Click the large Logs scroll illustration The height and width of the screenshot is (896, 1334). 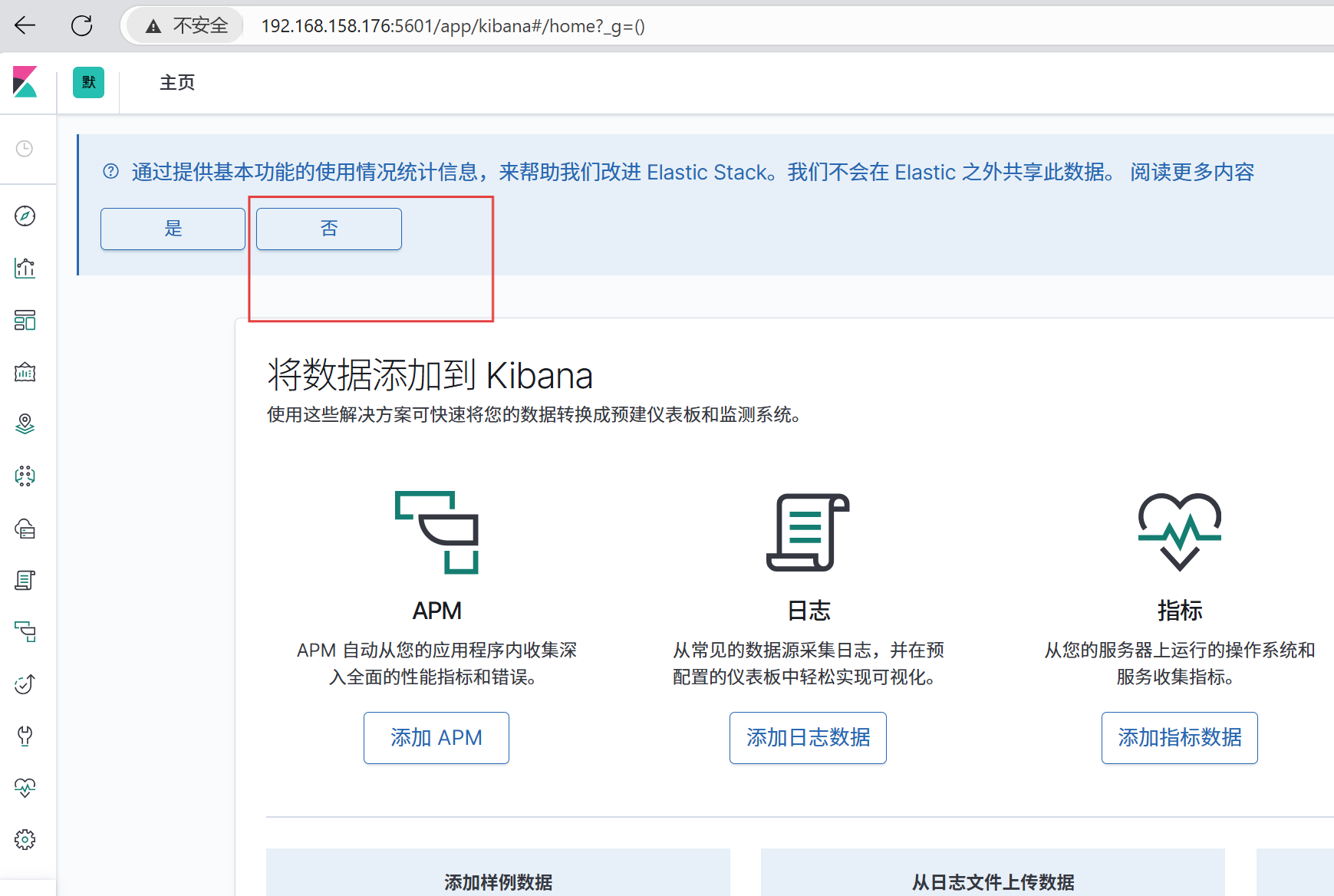tap(808, 532)
